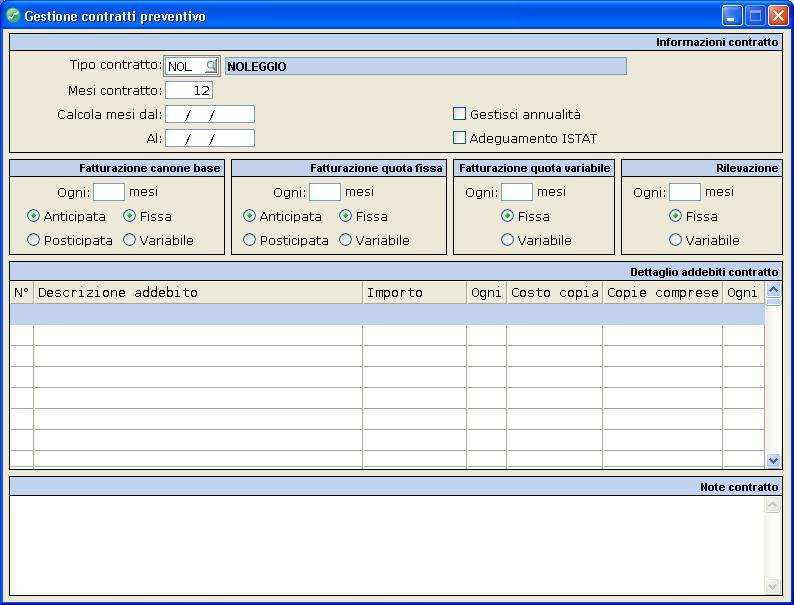Choose Variabile in Fatturazione quota fissa
The width and height of the screenshot is (794, 605).
345,240
